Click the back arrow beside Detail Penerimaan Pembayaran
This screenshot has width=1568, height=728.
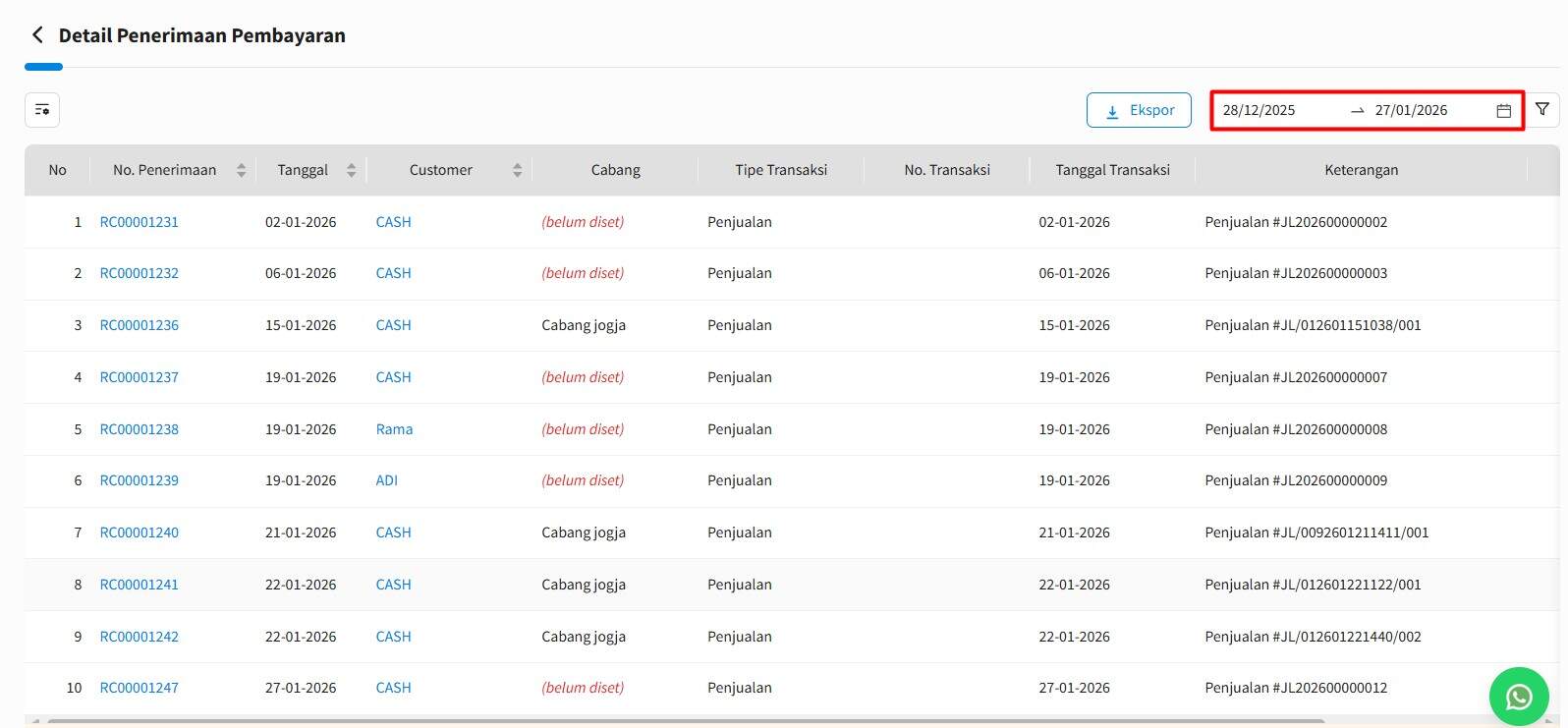[x=37, y=35]
